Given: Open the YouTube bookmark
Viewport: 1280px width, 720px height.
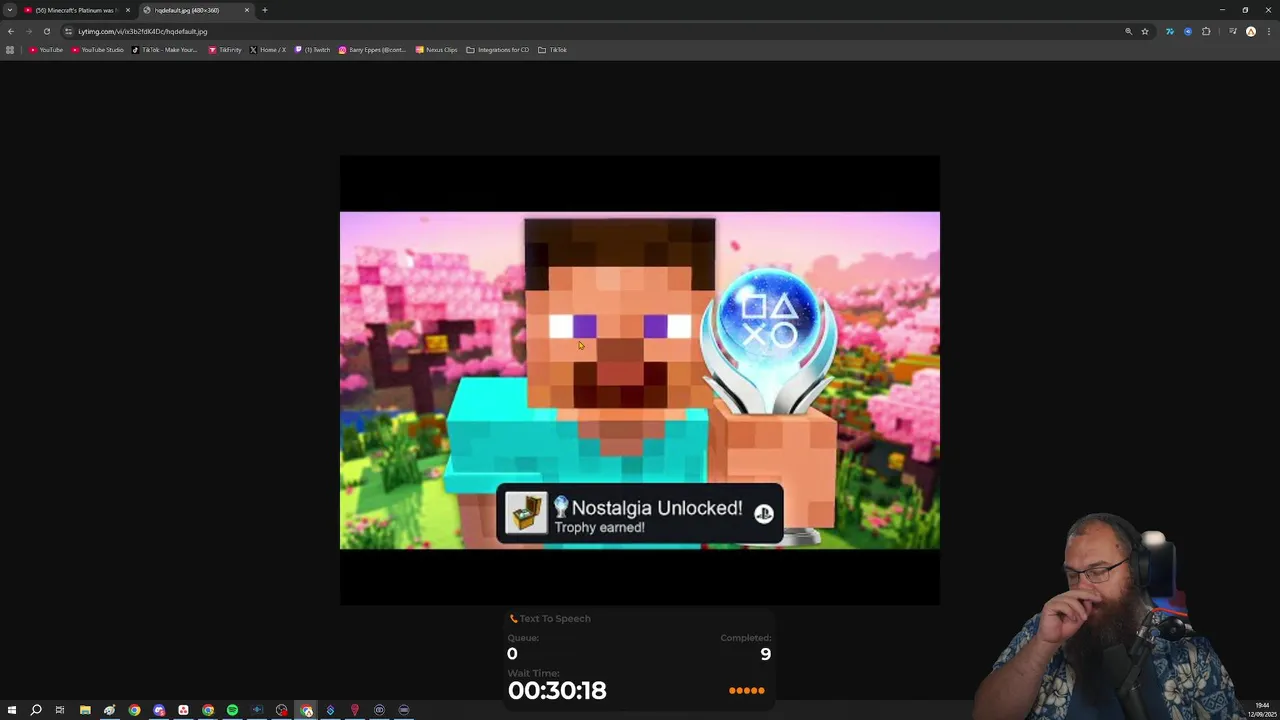Looking at the screenshot, I should click(x=46, y=50).
